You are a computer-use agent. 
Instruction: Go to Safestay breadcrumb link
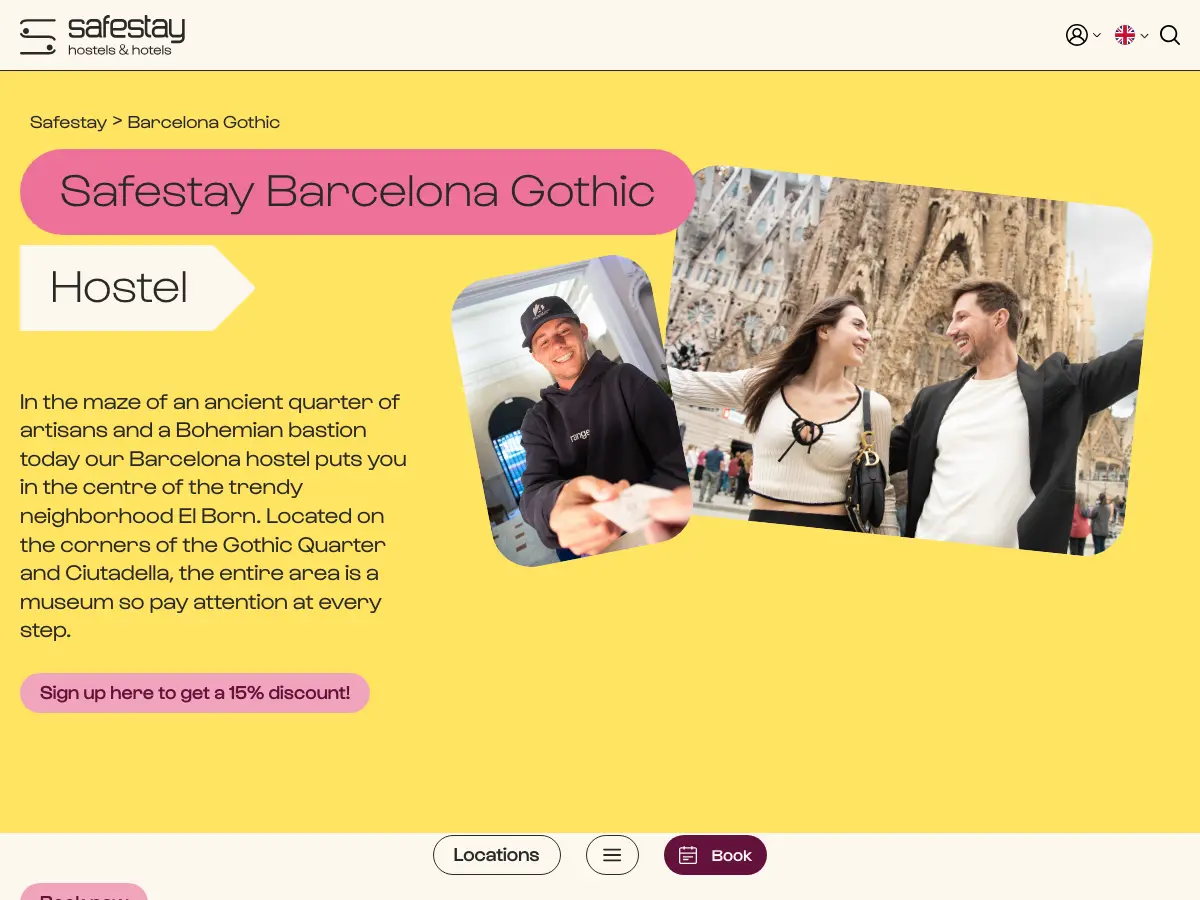point(68,122)
